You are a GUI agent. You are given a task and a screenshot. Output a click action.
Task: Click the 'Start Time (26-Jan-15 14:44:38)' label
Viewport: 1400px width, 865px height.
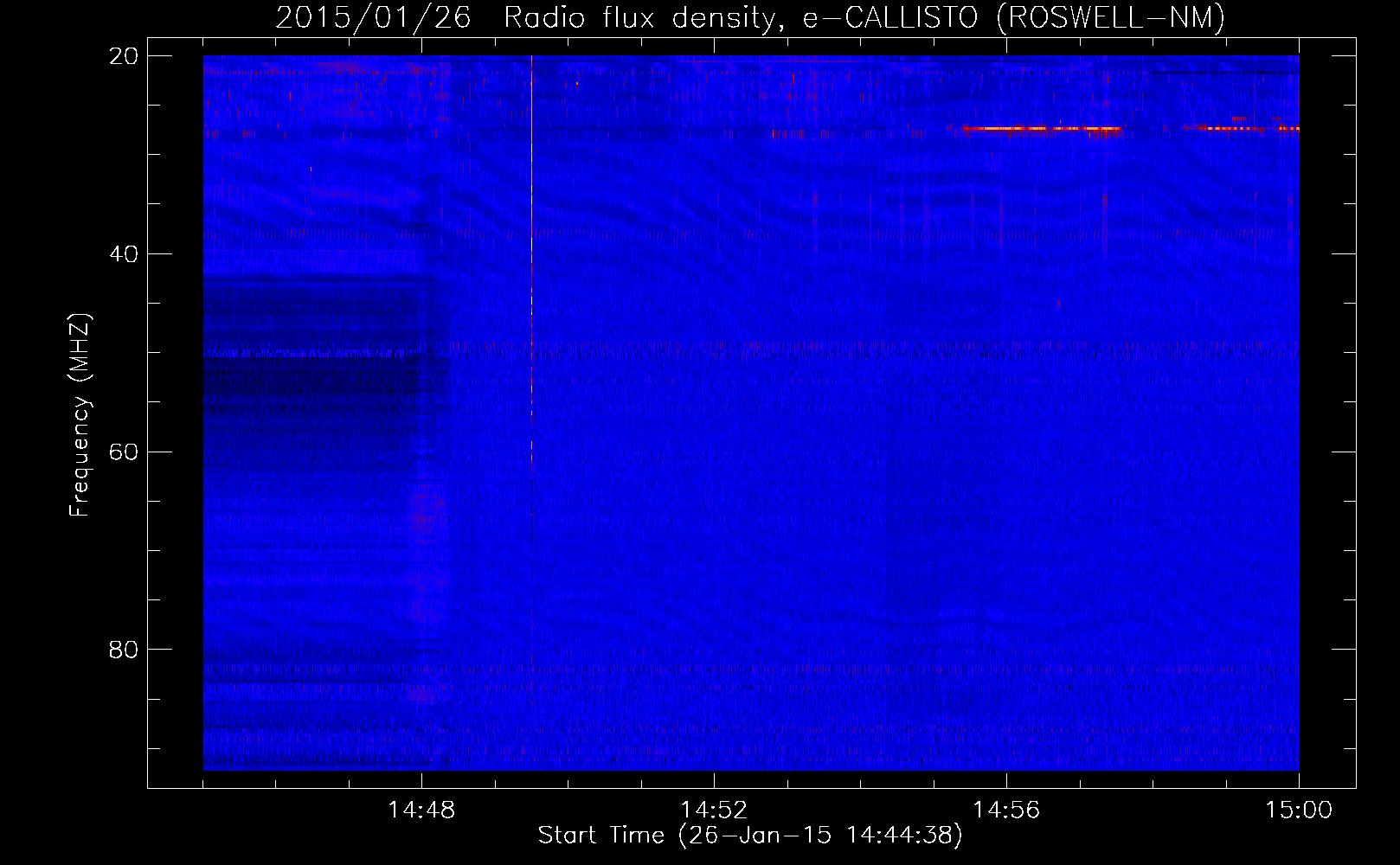750,836
